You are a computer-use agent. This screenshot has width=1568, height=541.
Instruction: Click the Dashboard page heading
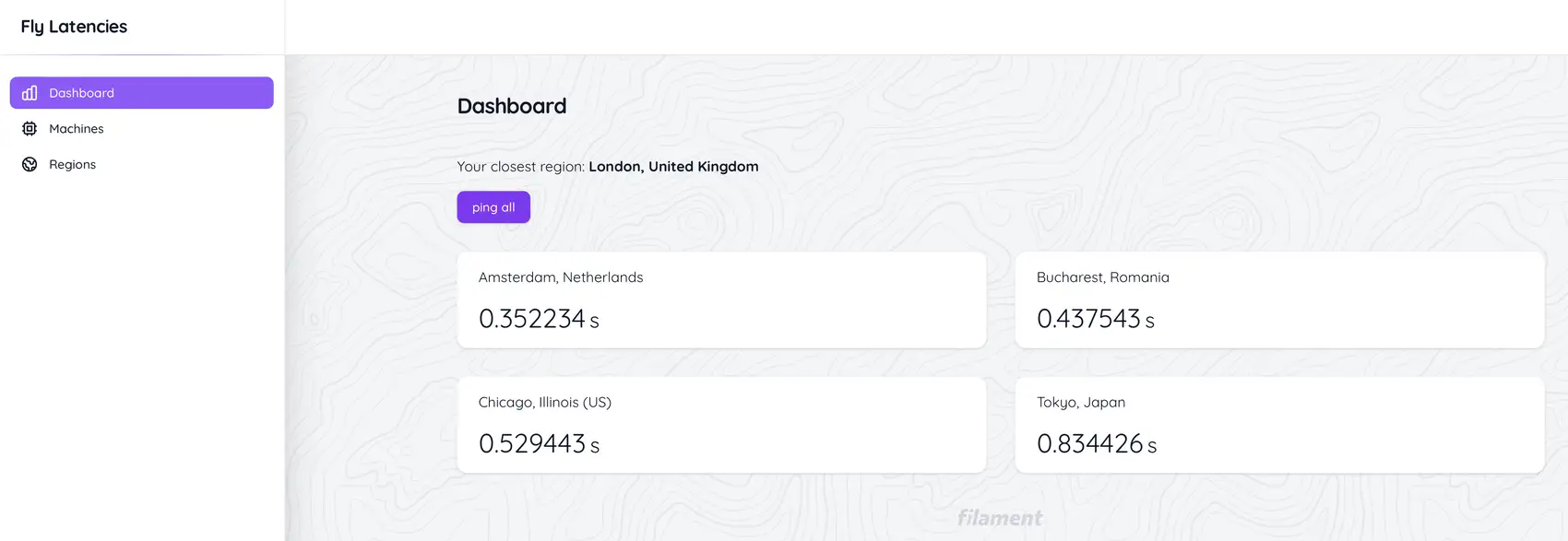click(x=512, y=106)
